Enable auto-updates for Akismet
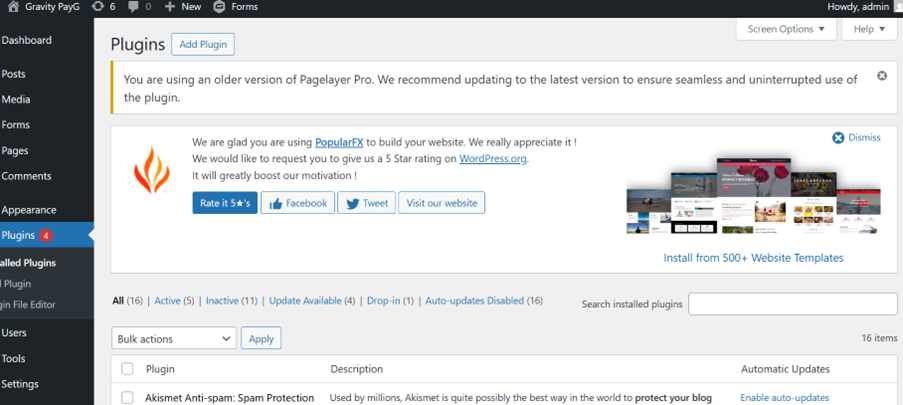903x405 pixels. [784, 397]
